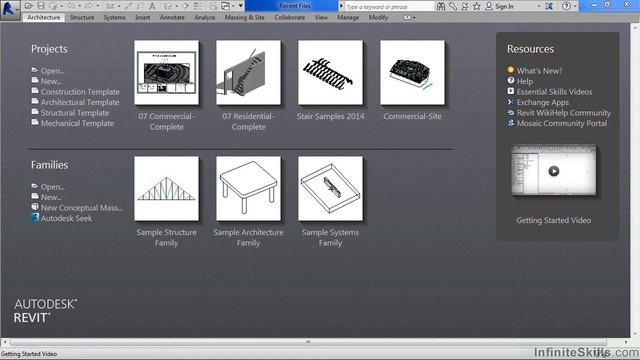Select the Text tool 'A' icon
Screen dimensions: 640x360
tap(152, 6)
